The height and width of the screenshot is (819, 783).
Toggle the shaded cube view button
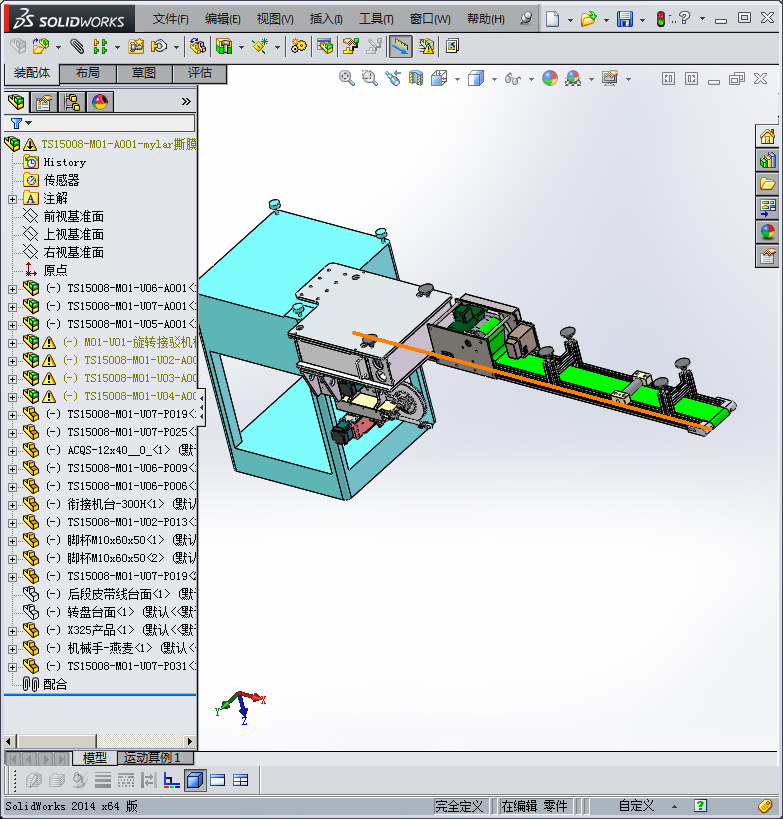195,780
